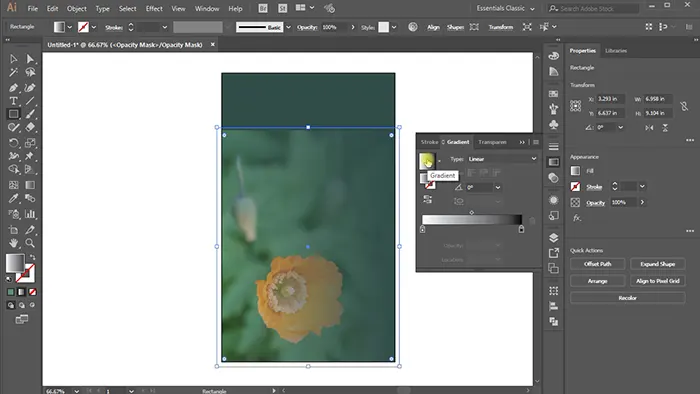Open the Brushes panel icon

[554, 108]
